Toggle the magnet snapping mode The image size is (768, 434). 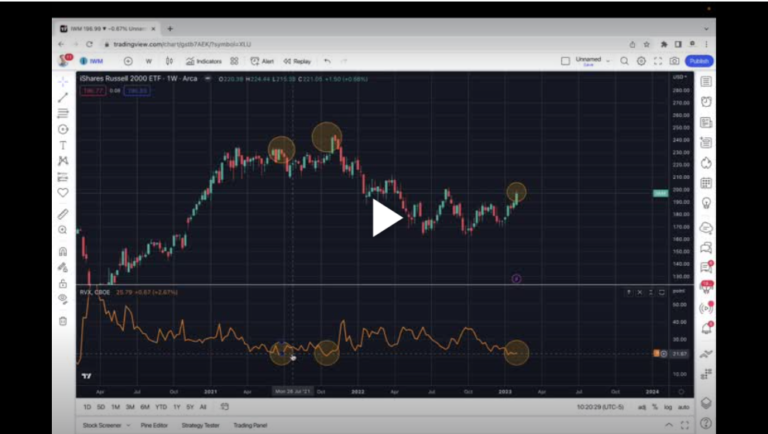(x=63, y=252)
